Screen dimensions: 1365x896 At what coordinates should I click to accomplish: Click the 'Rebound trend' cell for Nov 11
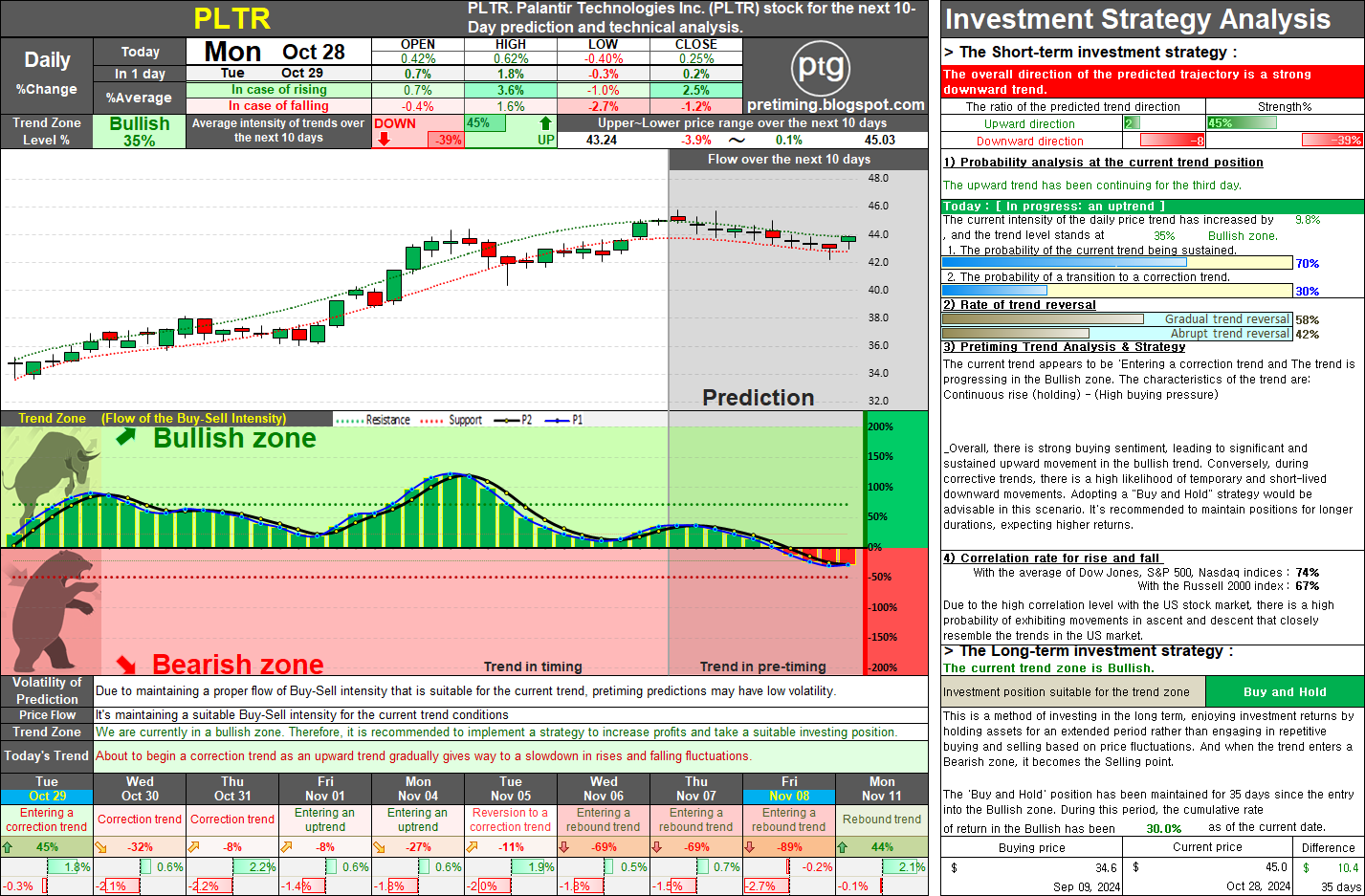click(882, 820)
